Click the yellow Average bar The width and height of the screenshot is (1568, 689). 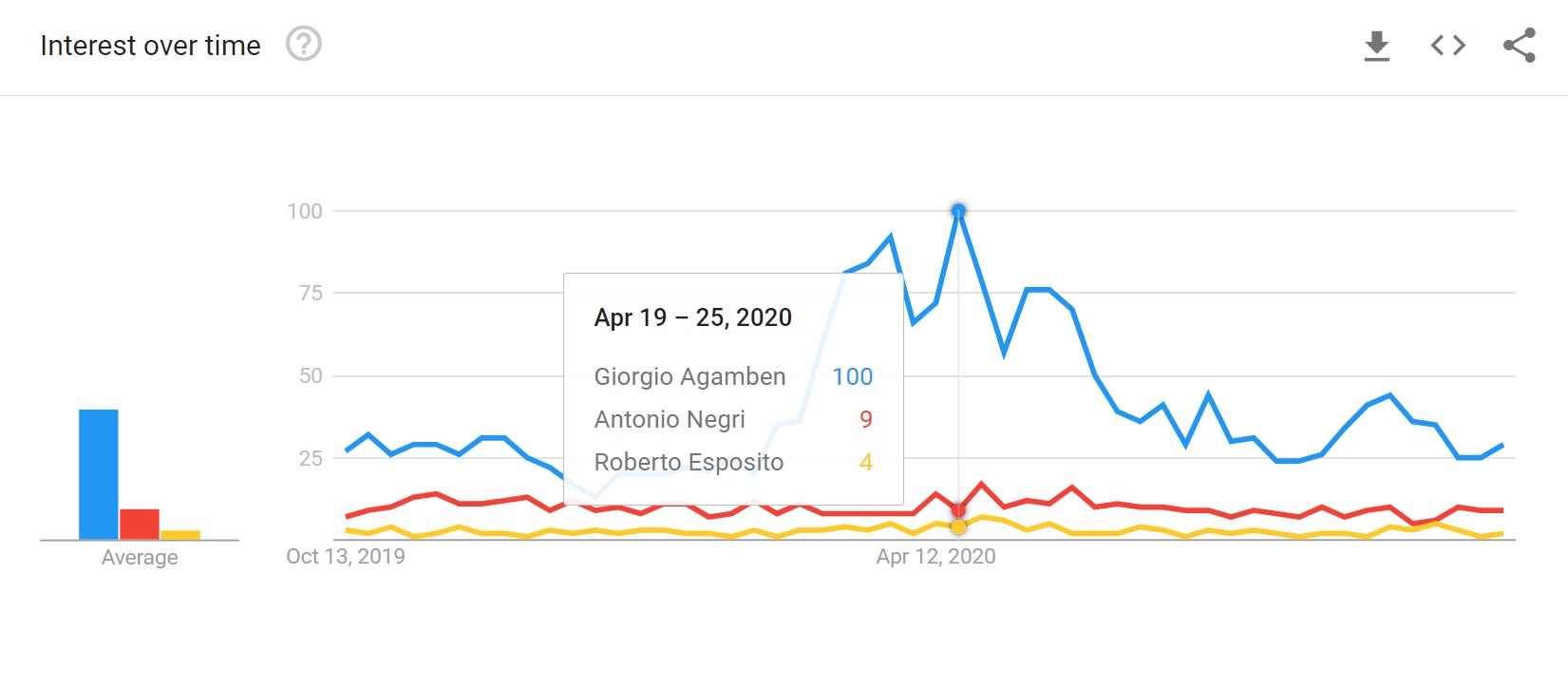[180, 535]
